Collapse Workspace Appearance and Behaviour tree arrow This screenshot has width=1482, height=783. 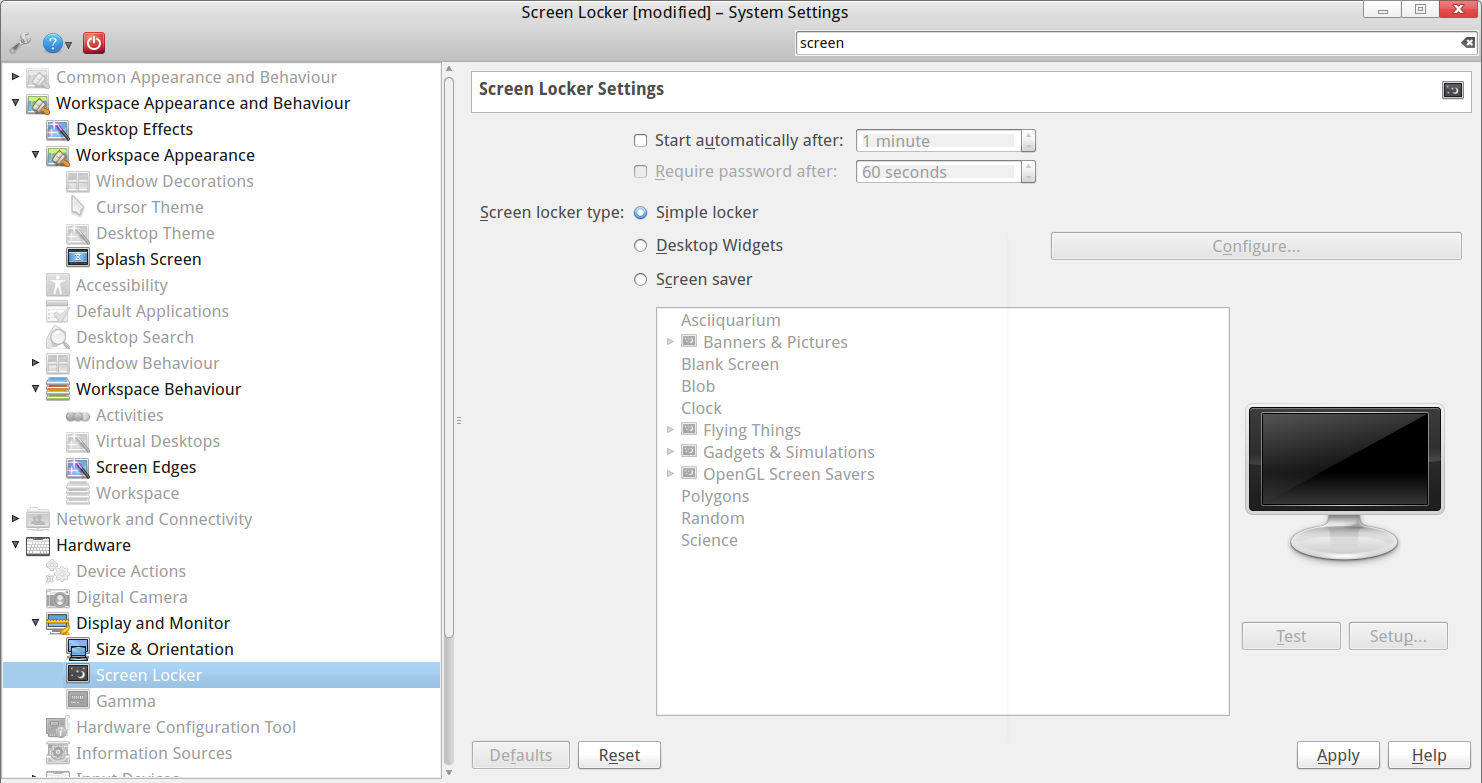click(15, 103)
